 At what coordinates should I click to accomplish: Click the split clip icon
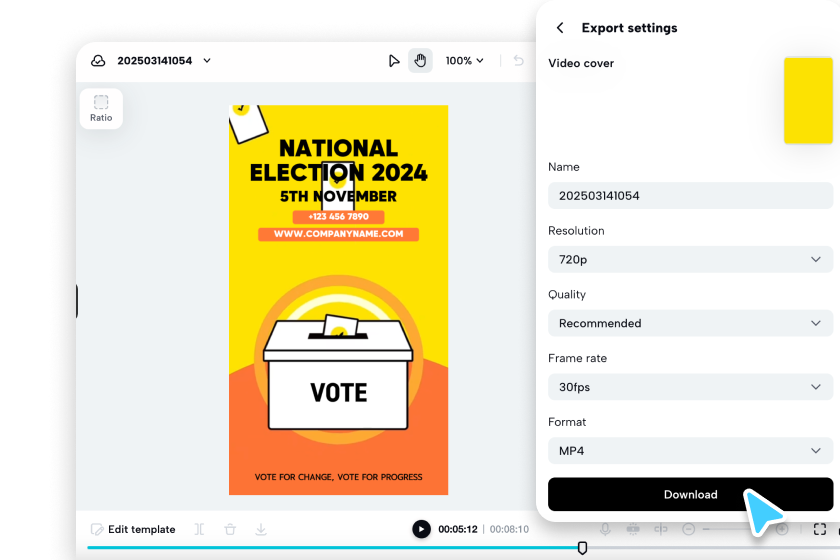[200, 529]
